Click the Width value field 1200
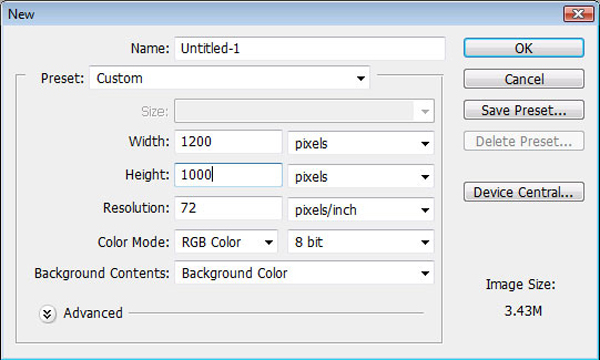The image size is (600, 360). pos(228,142)
